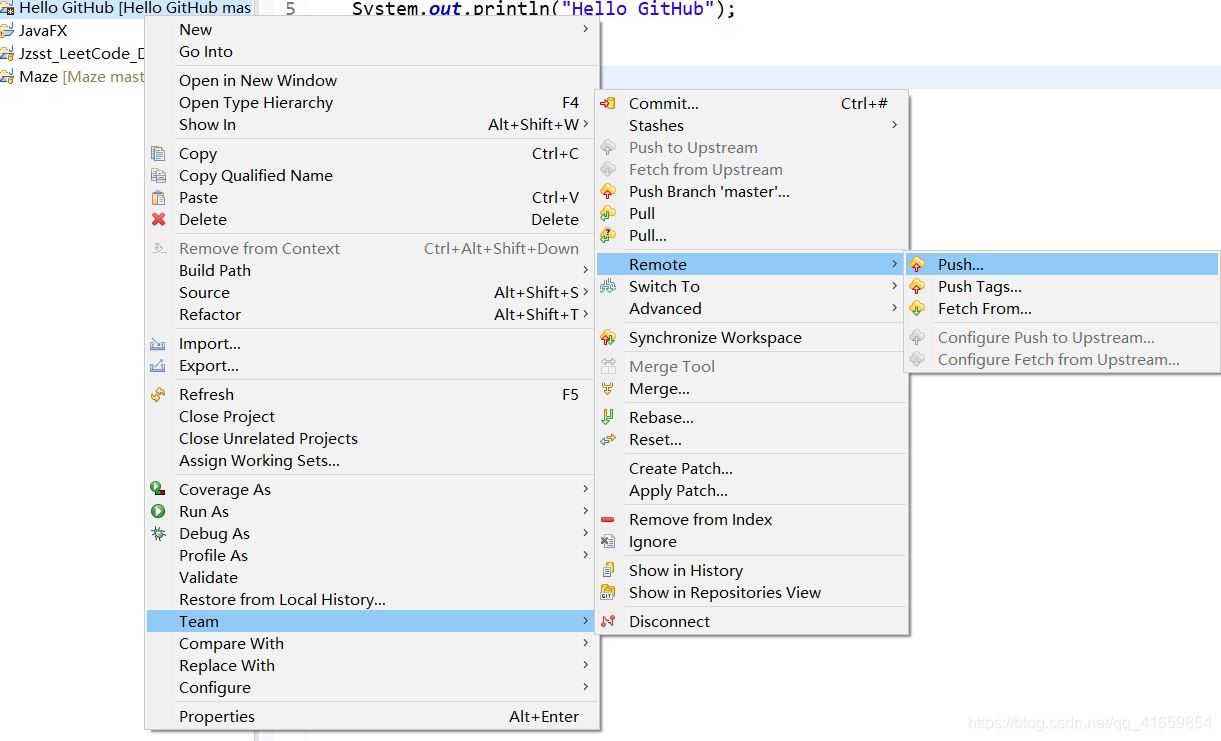Viewport: 1221px width, 741px height.
Task: Click the "Hello GitHub" string in editor
Action: tap(638, 10)
